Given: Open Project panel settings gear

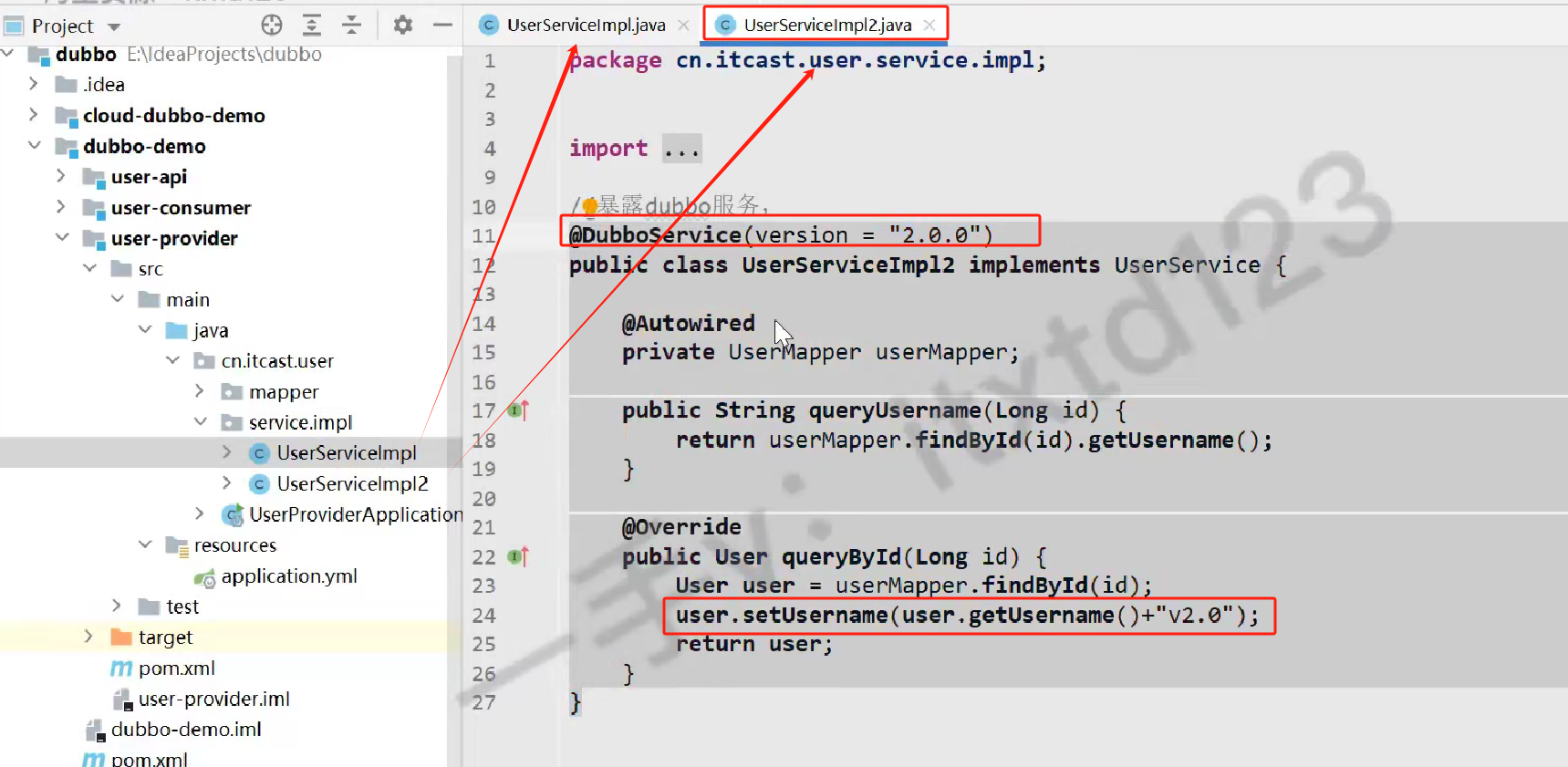Looking at the screenshot, I should (x=402, y=25).
